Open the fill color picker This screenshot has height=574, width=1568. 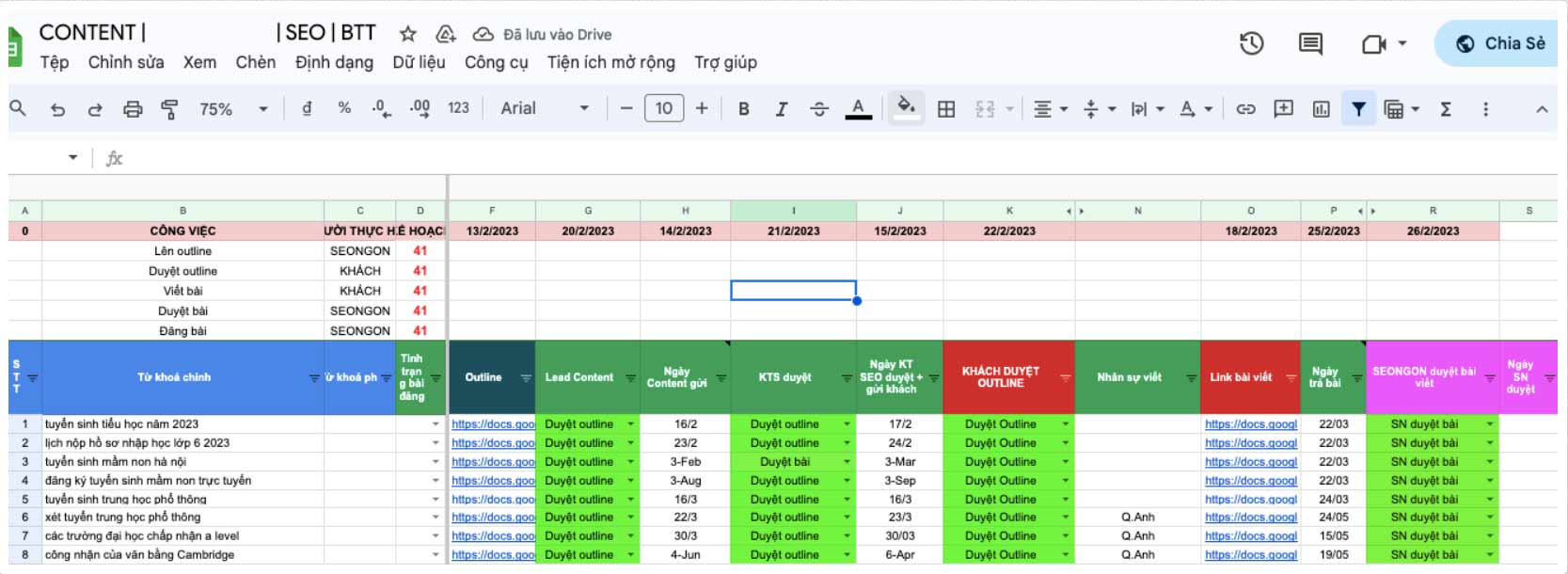pyautogui.click(x=906, y=108)
